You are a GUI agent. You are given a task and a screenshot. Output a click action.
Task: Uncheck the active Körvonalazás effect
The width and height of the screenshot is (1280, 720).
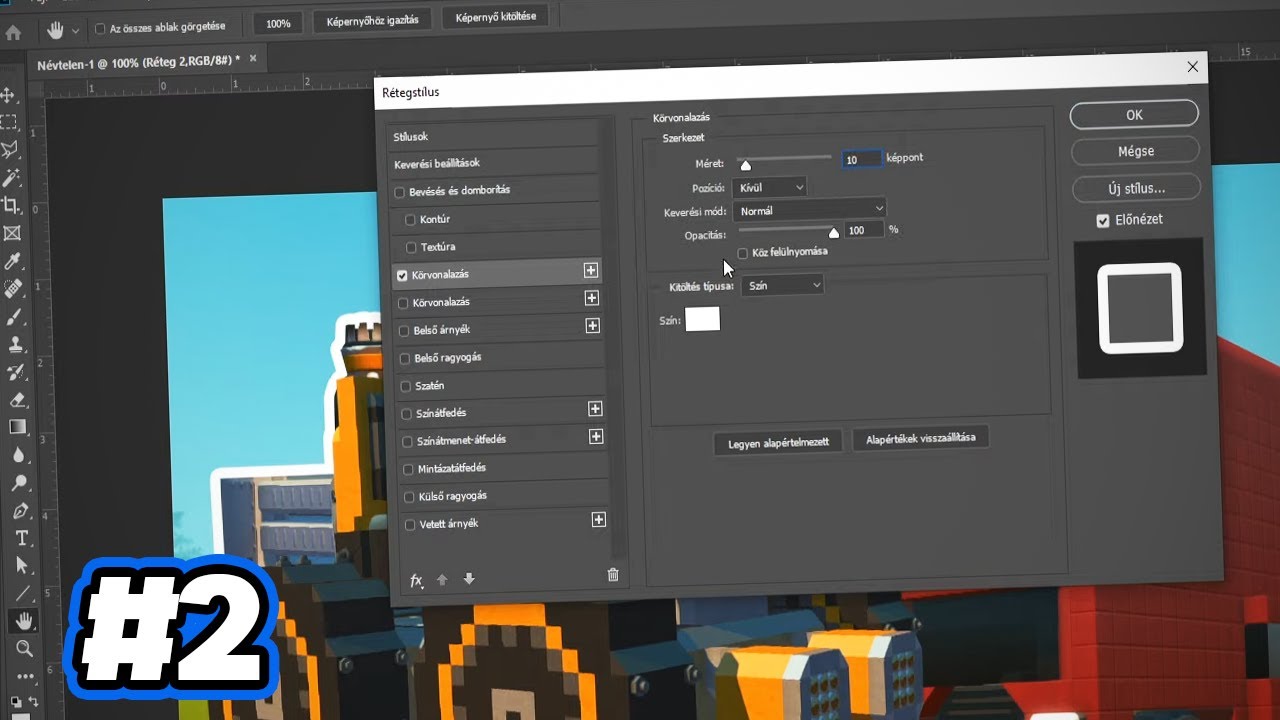402,275
